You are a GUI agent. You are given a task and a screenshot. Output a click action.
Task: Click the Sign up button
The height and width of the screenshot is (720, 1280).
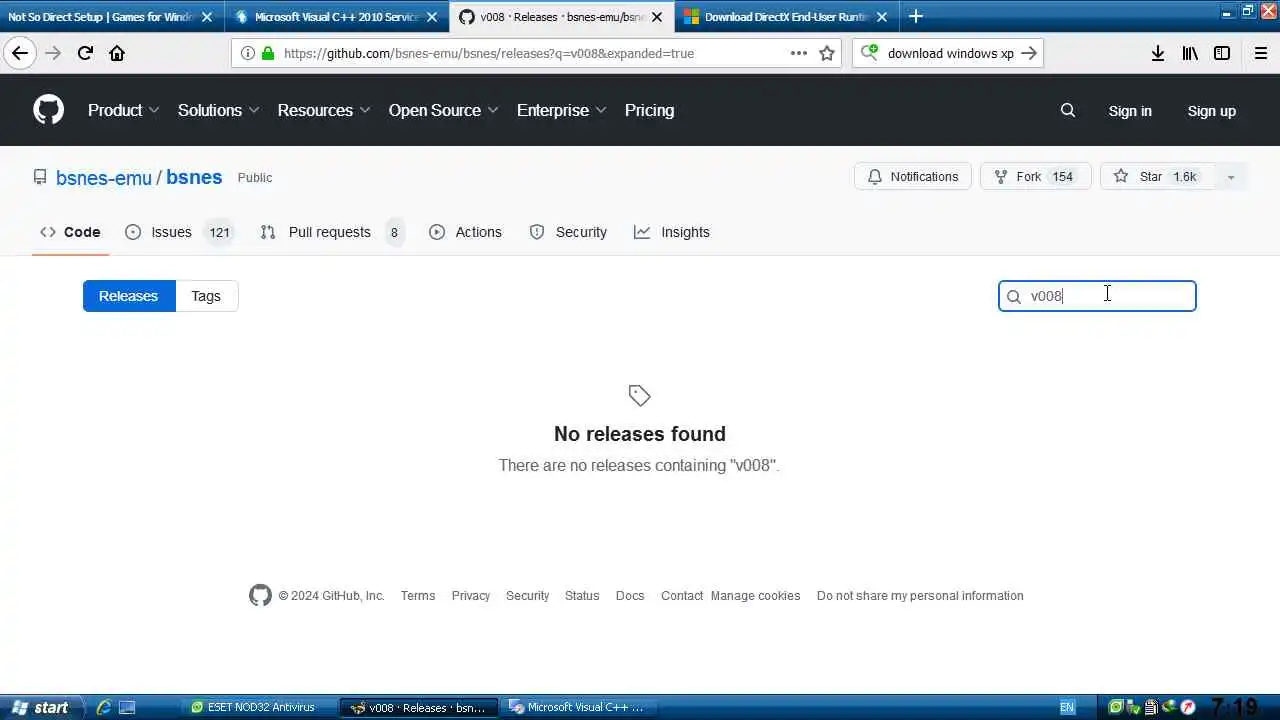tap(1212, 111)
